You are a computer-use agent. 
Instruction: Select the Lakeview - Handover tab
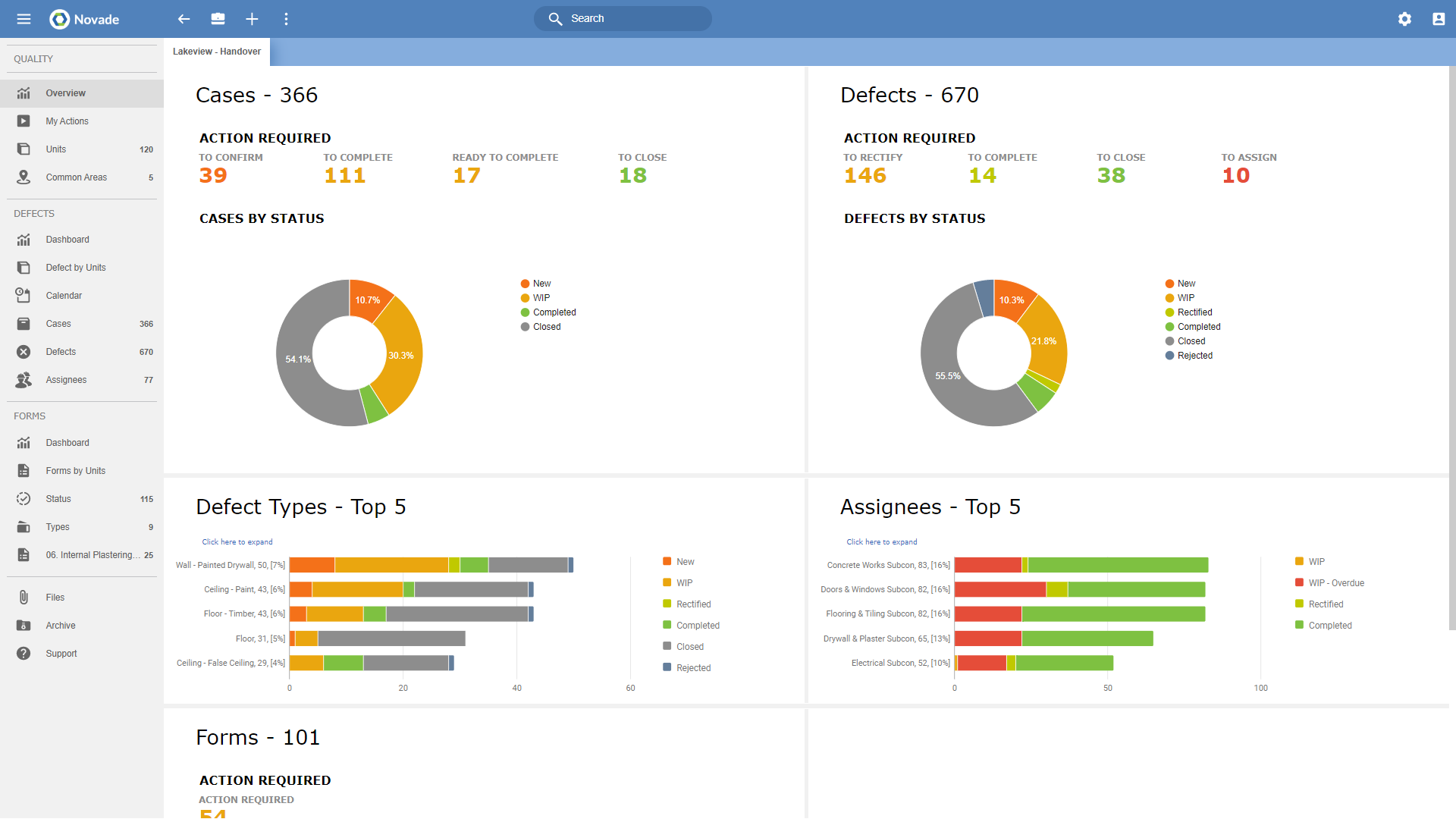(217, 52)
